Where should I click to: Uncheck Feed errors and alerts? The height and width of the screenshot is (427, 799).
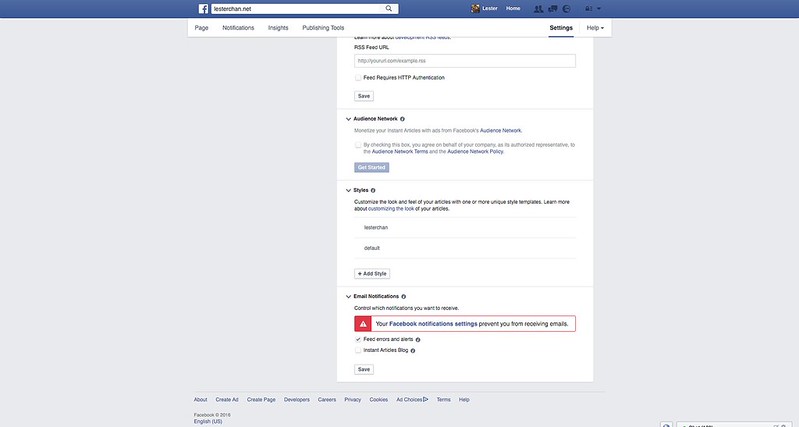(x=358, y=339)
